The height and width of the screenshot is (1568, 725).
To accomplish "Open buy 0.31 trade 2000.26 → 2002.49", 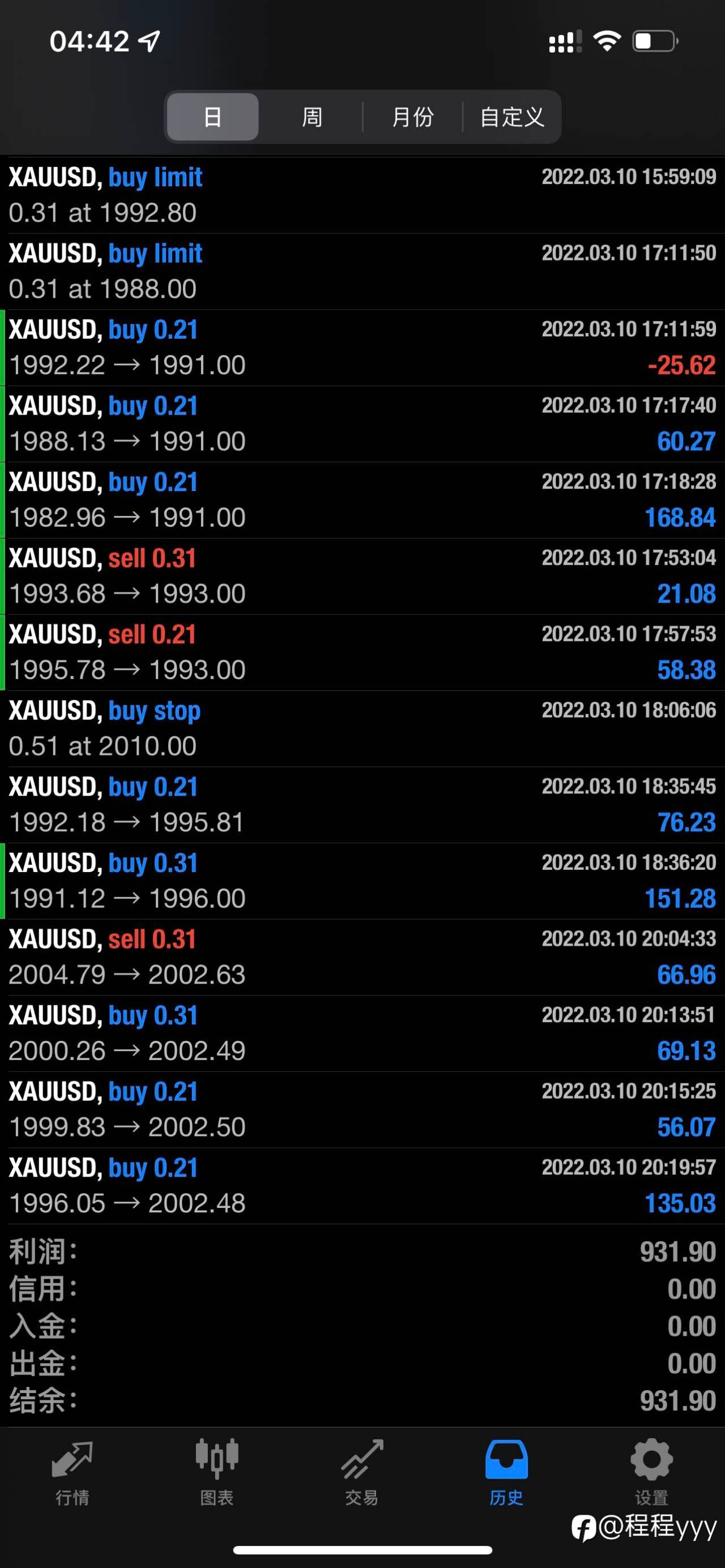I will click(362, 1033).
